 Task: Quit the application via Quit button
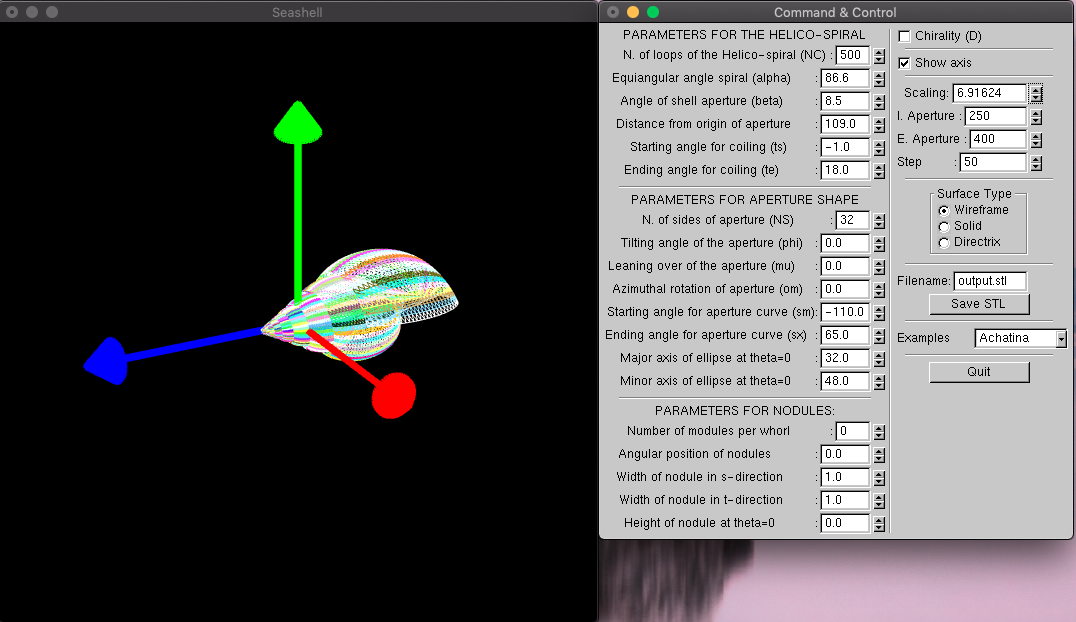tap(979, 371)
